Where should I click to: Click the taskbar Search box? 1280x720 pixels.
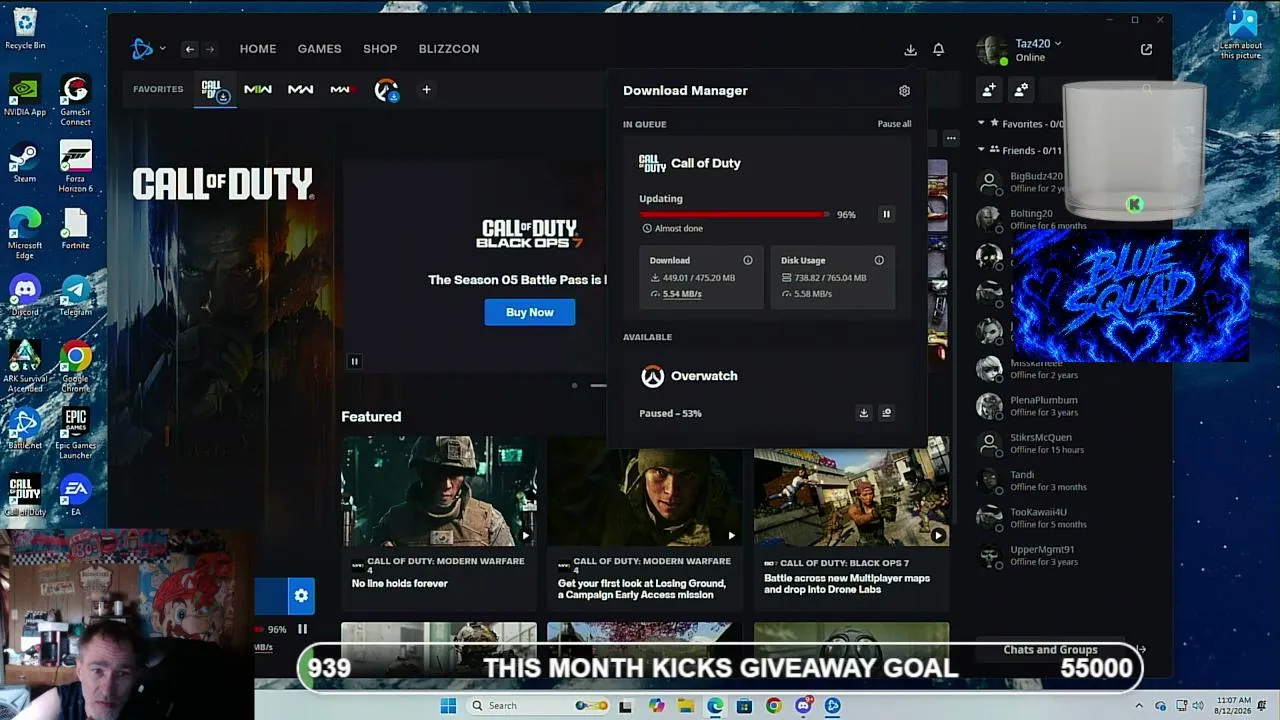click(540, 706)
